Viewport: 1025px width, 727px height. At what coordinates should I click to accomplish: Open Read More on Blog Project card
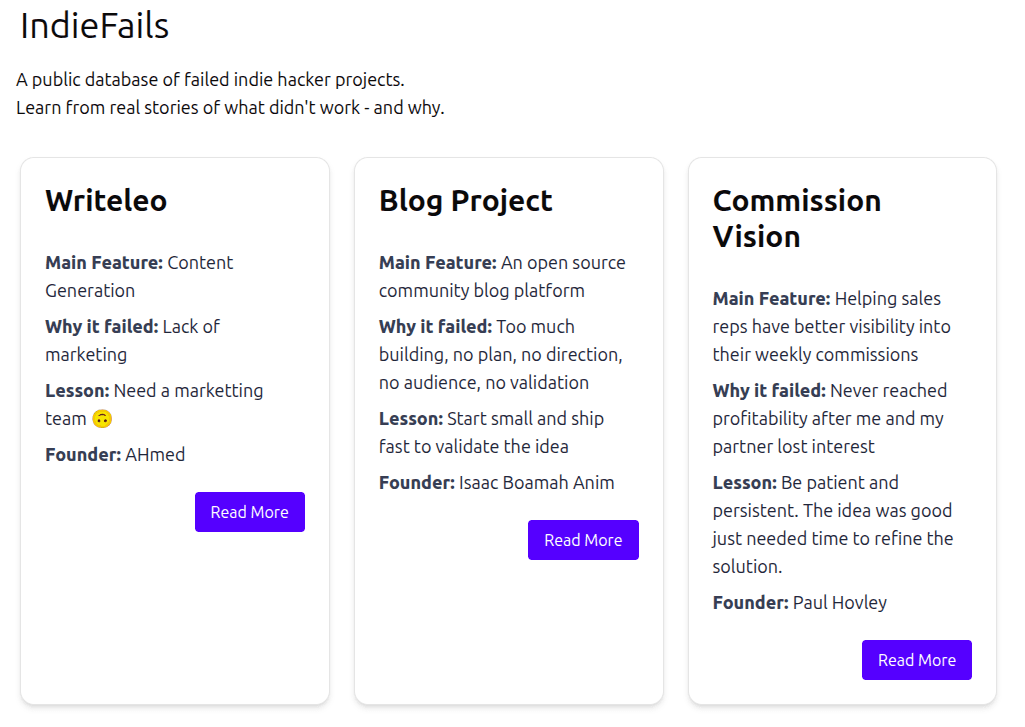583,540
